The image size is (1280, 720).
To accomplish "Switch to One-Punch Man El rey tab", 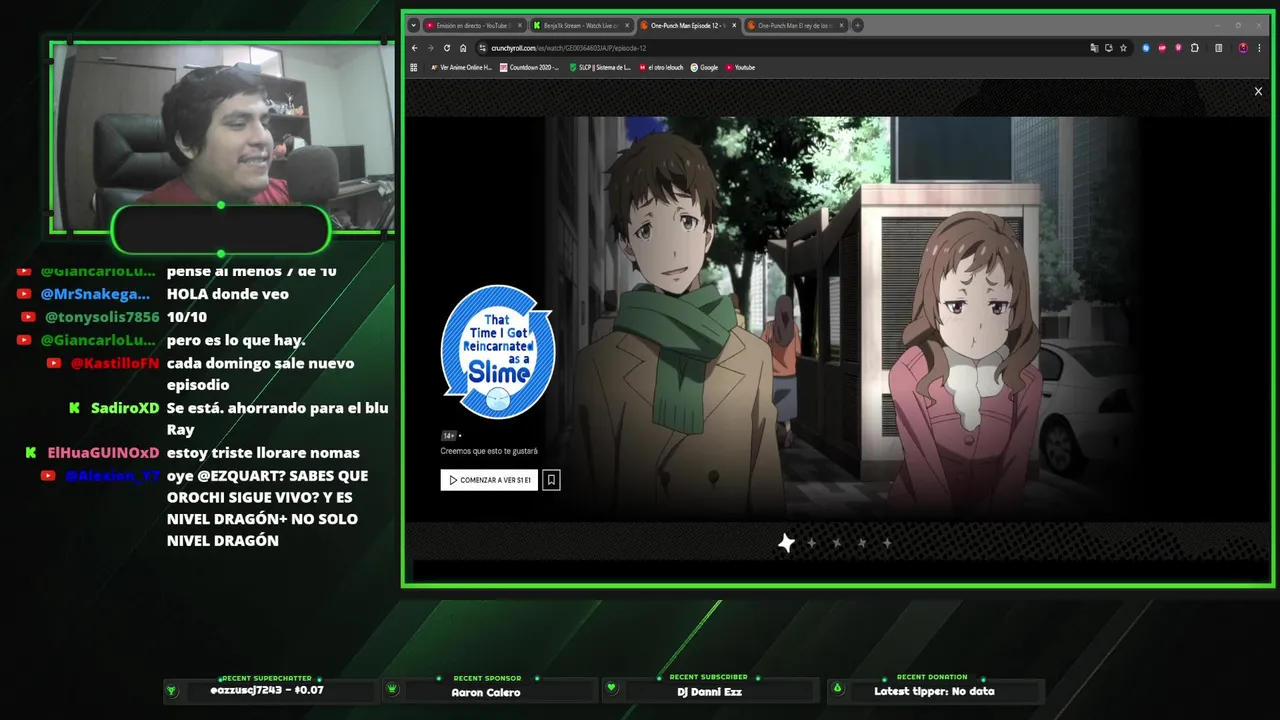I will pyautogui.click(x=796, y=25).
